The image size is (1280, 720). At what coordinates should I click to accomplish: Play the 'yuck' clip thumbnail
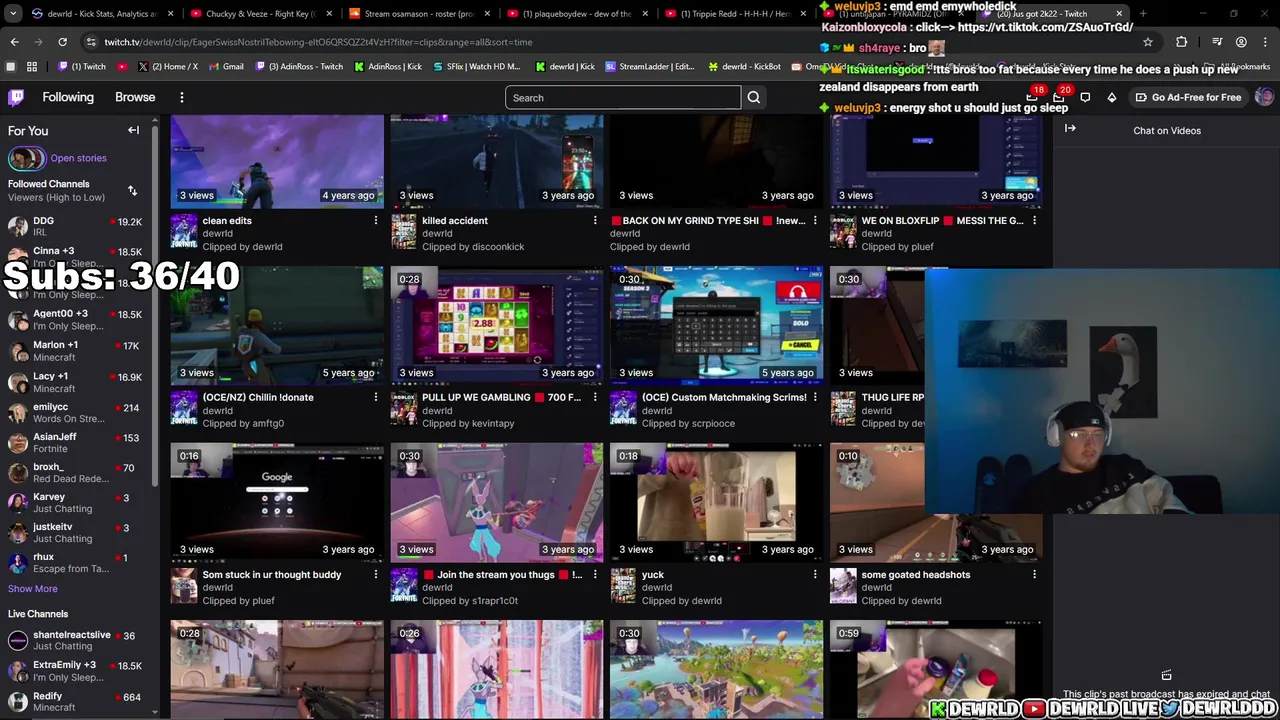[717, 503]
